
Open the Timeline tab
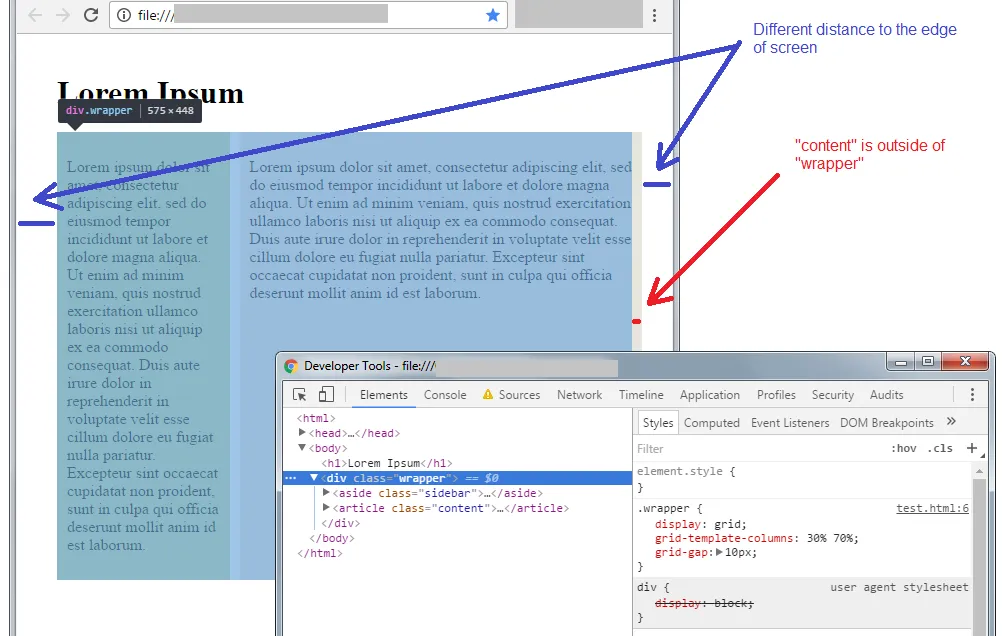click(641, 395)
